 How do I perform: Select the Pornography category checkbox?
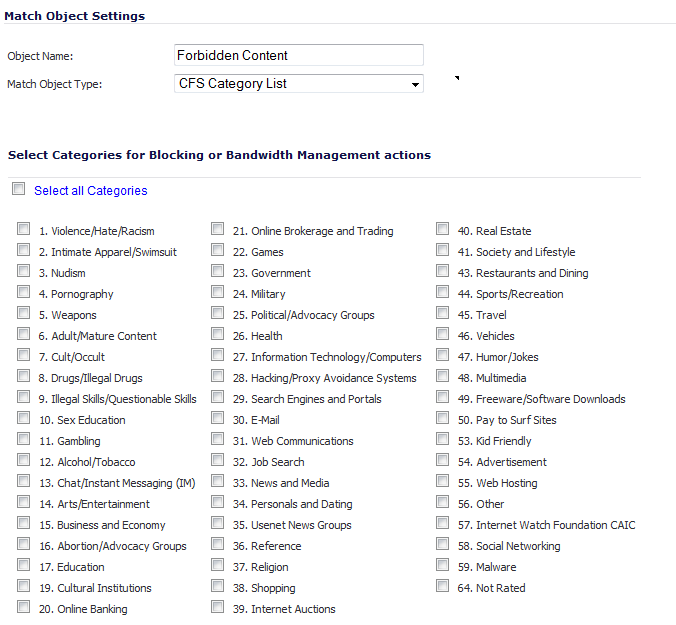23,292
